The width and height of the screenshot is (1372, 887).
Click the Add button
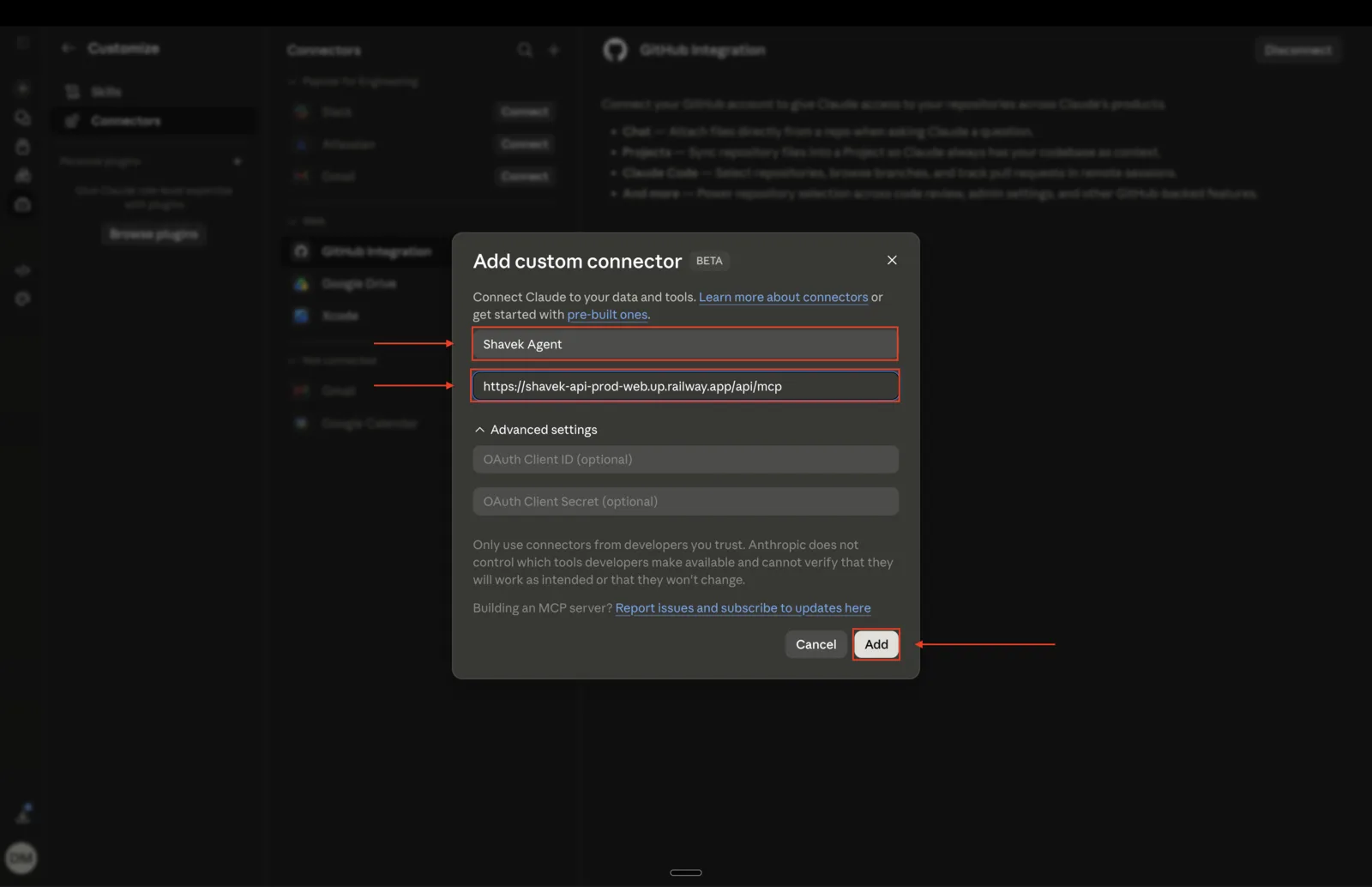(876, 644)
